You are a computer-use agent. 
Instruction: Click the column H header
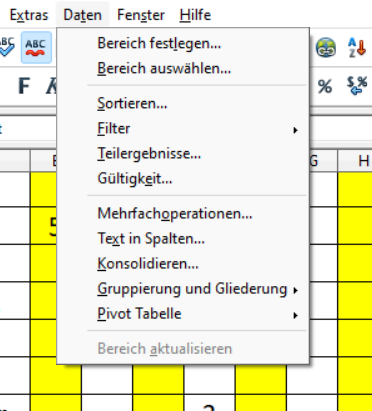point(355,161)
